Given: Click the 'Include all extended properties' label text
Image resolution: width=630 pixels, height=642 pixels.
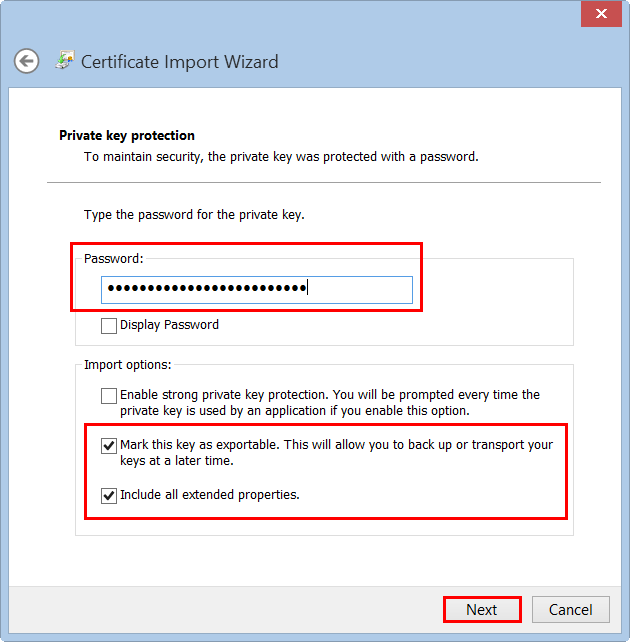Looking at the screenshot, I should (x=210, y=495).
